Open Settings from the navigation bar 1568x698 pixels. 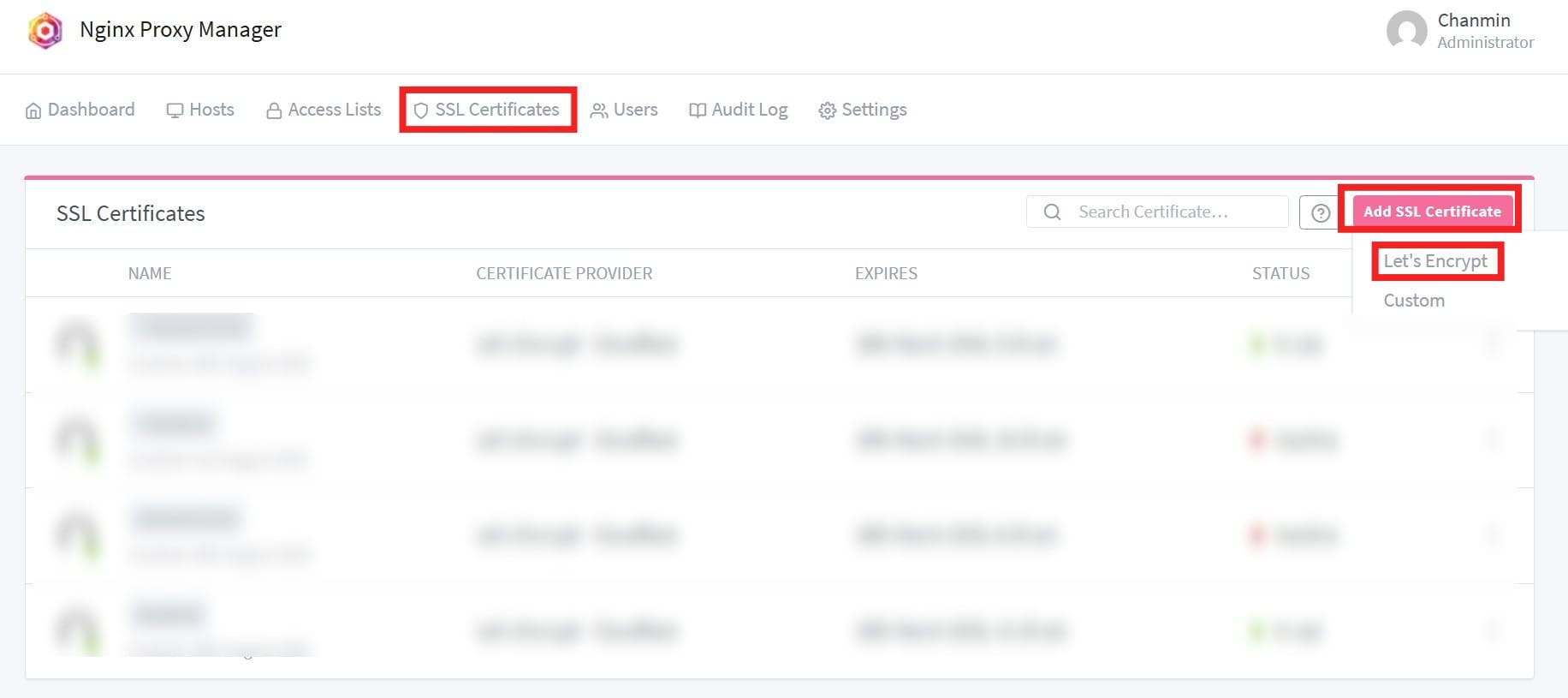(x=863, y=110)
